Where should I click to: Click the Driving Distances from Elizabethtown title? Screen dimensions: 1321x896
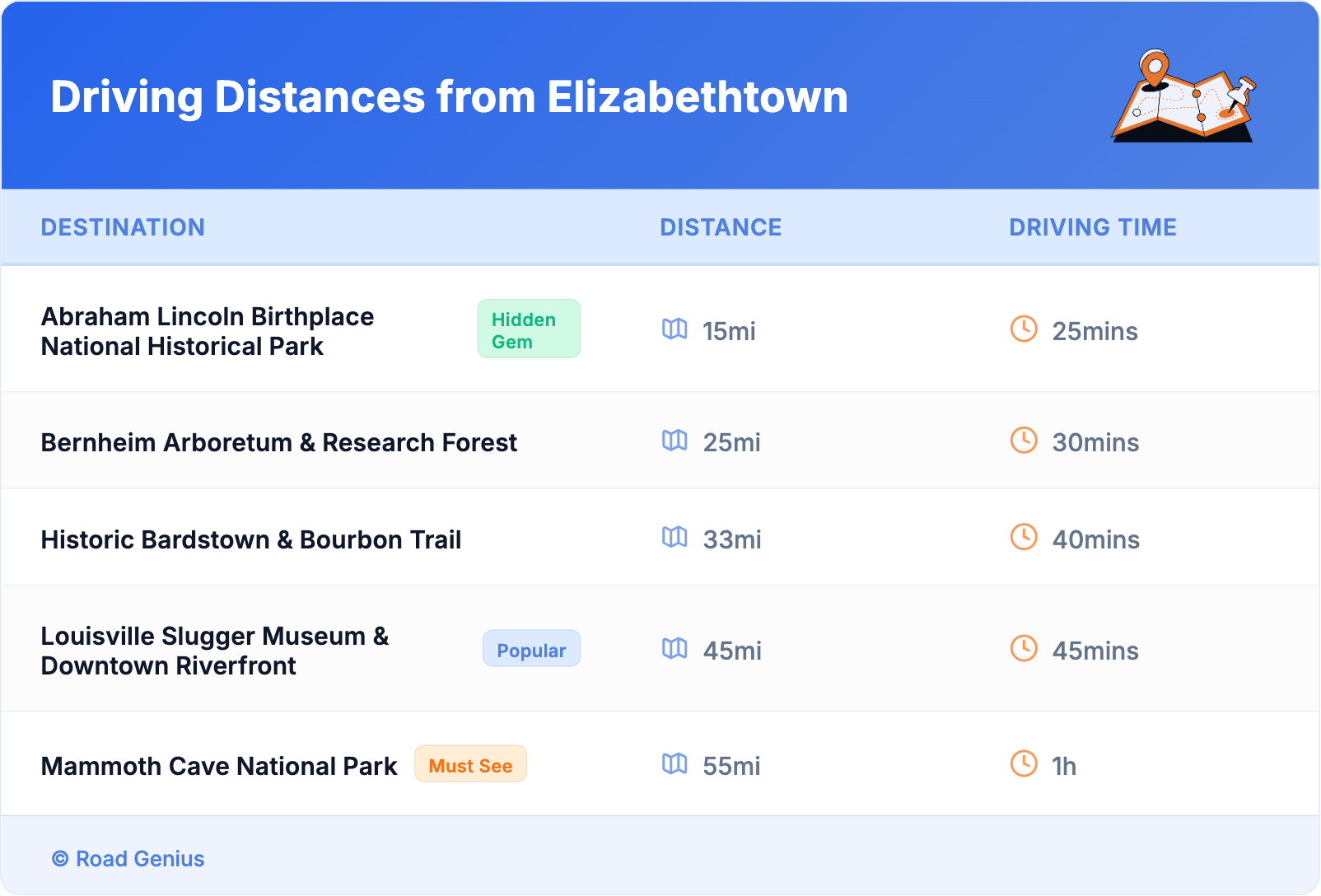[x=449, y=97]
